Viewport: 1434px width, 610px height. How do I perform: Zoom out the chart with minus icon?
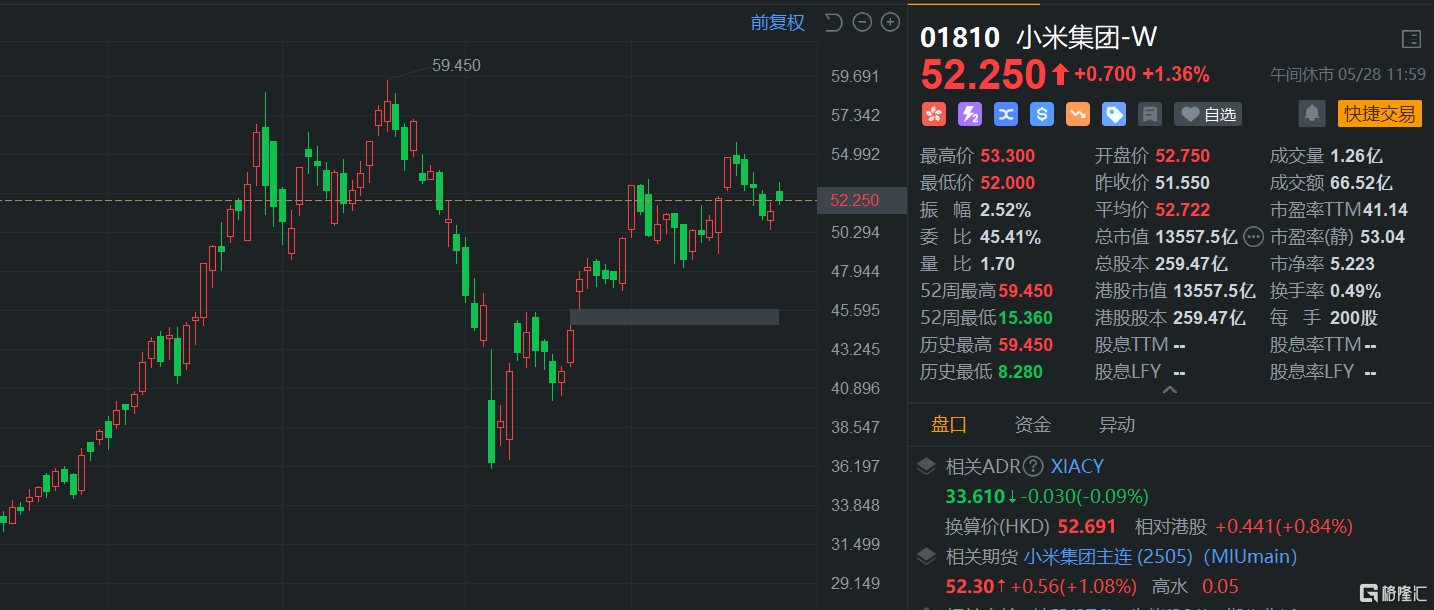pyautogui.click(x=862, y=23)
